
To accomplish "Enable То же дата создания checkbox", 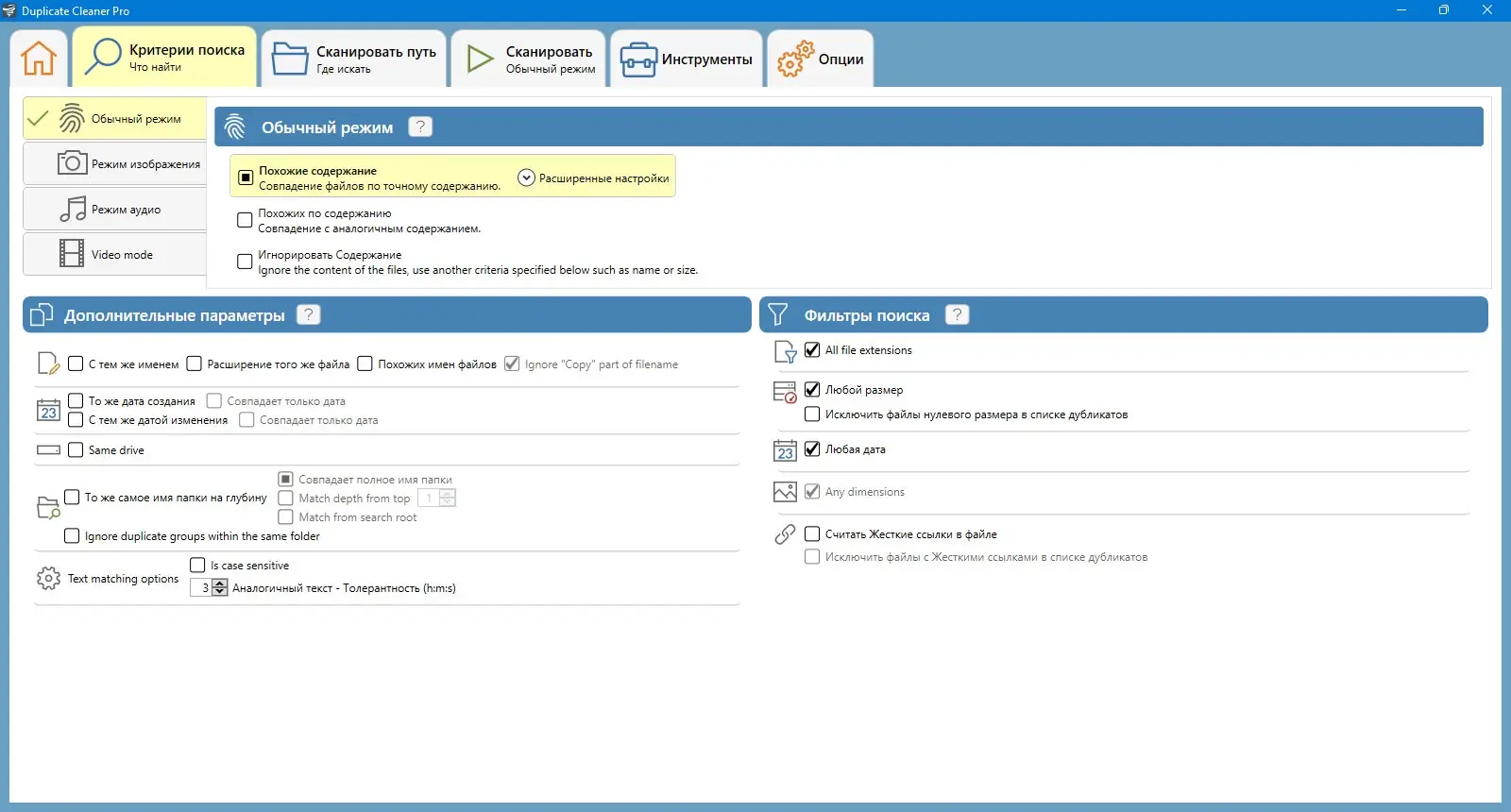I will click(76, 400).
